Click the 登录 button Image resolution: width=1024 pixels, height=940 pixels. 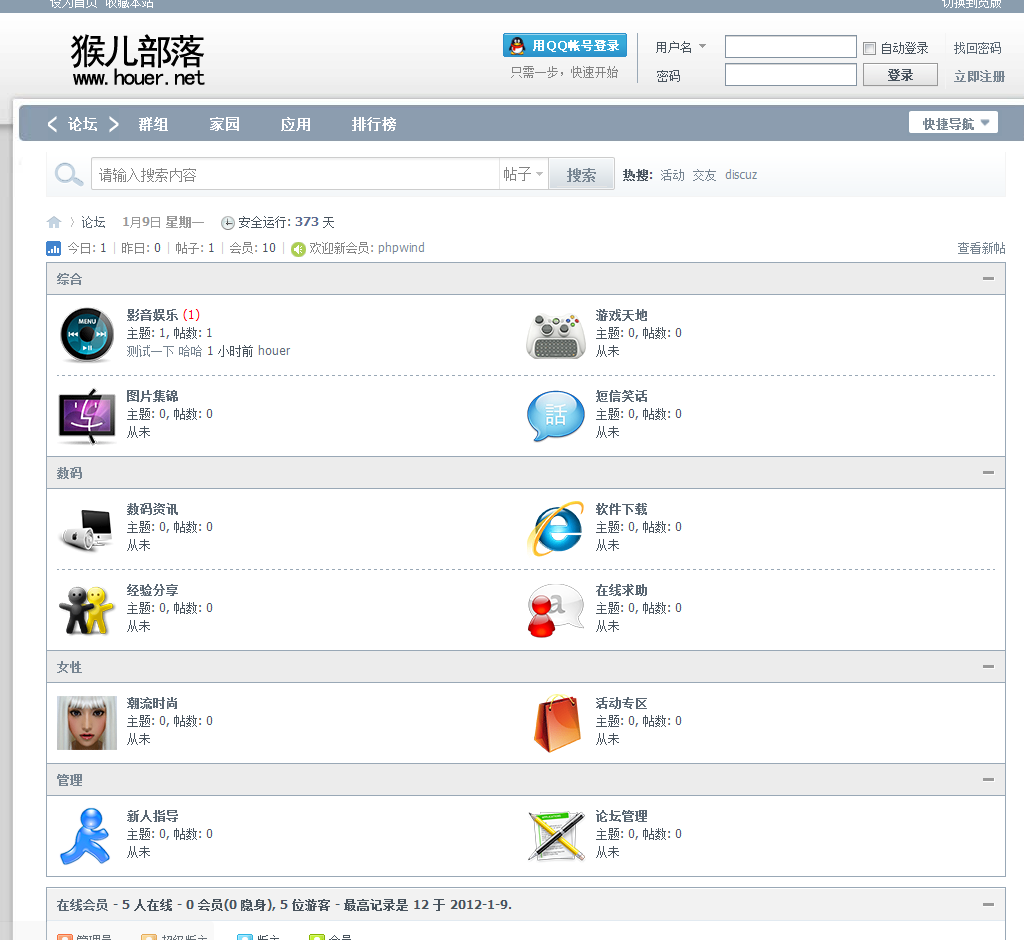pyautogui.click(x=901, y=75)
